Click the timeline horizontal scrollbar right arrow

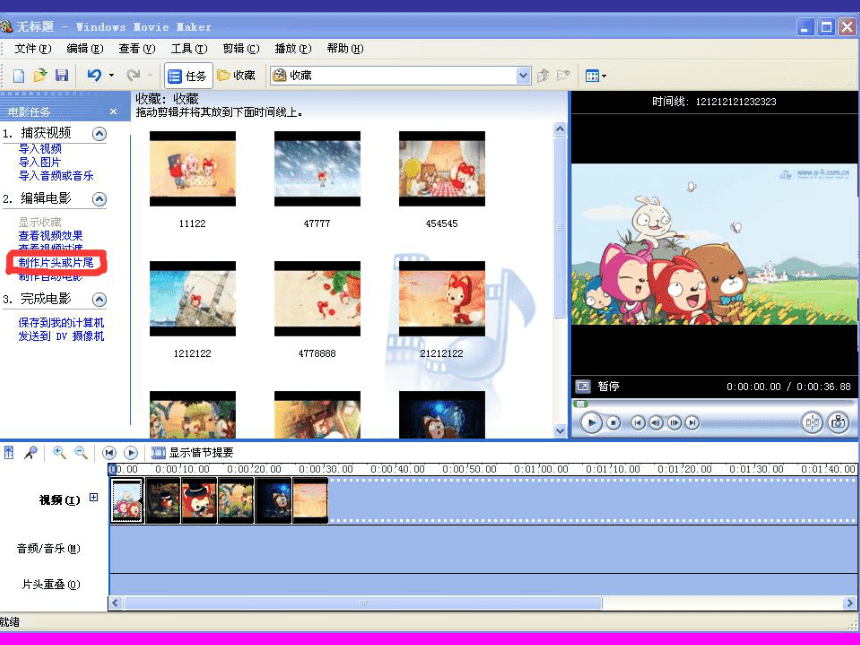click(850, 603)
